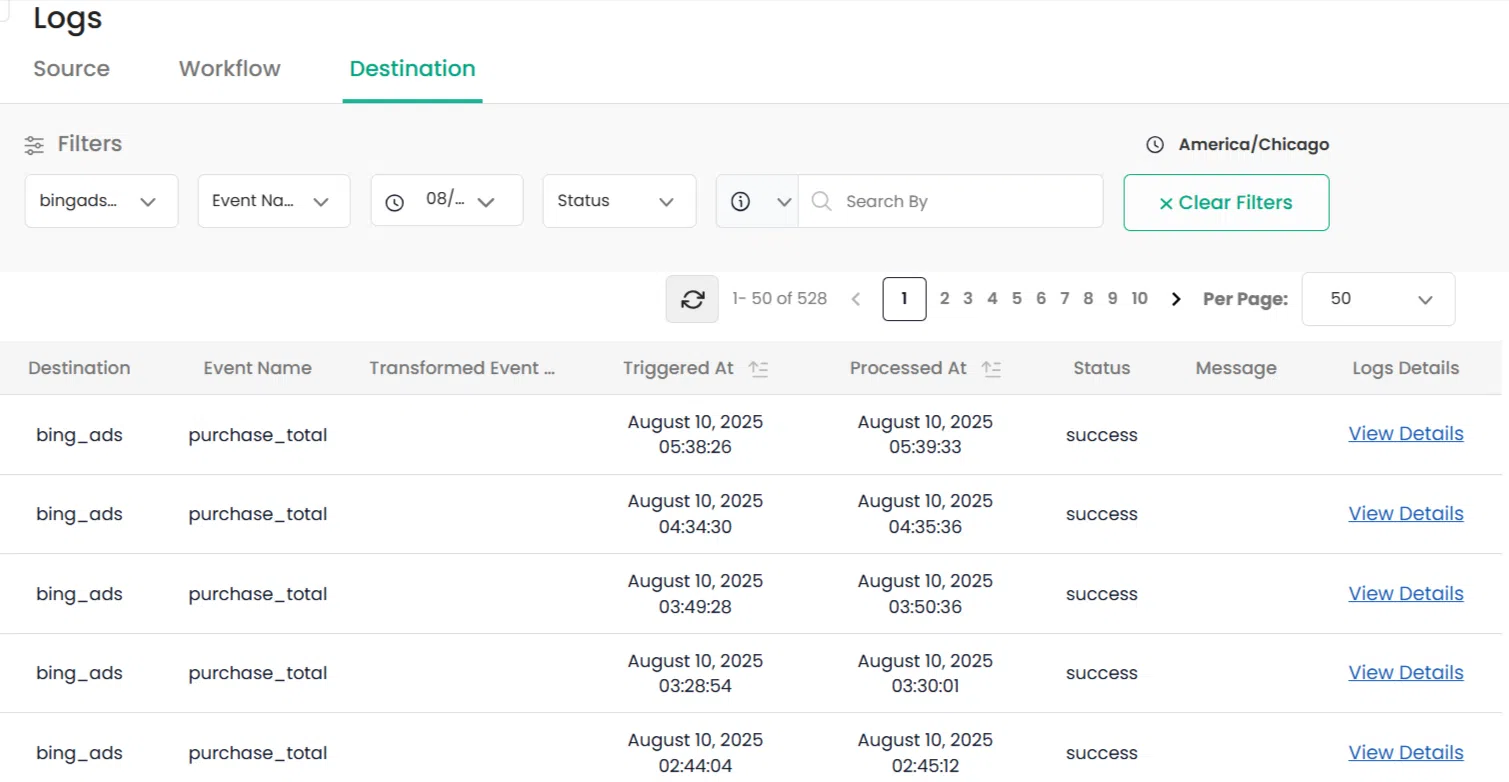
Task: Click the x icon inside Clear Filters
Action: [1165, 202]
